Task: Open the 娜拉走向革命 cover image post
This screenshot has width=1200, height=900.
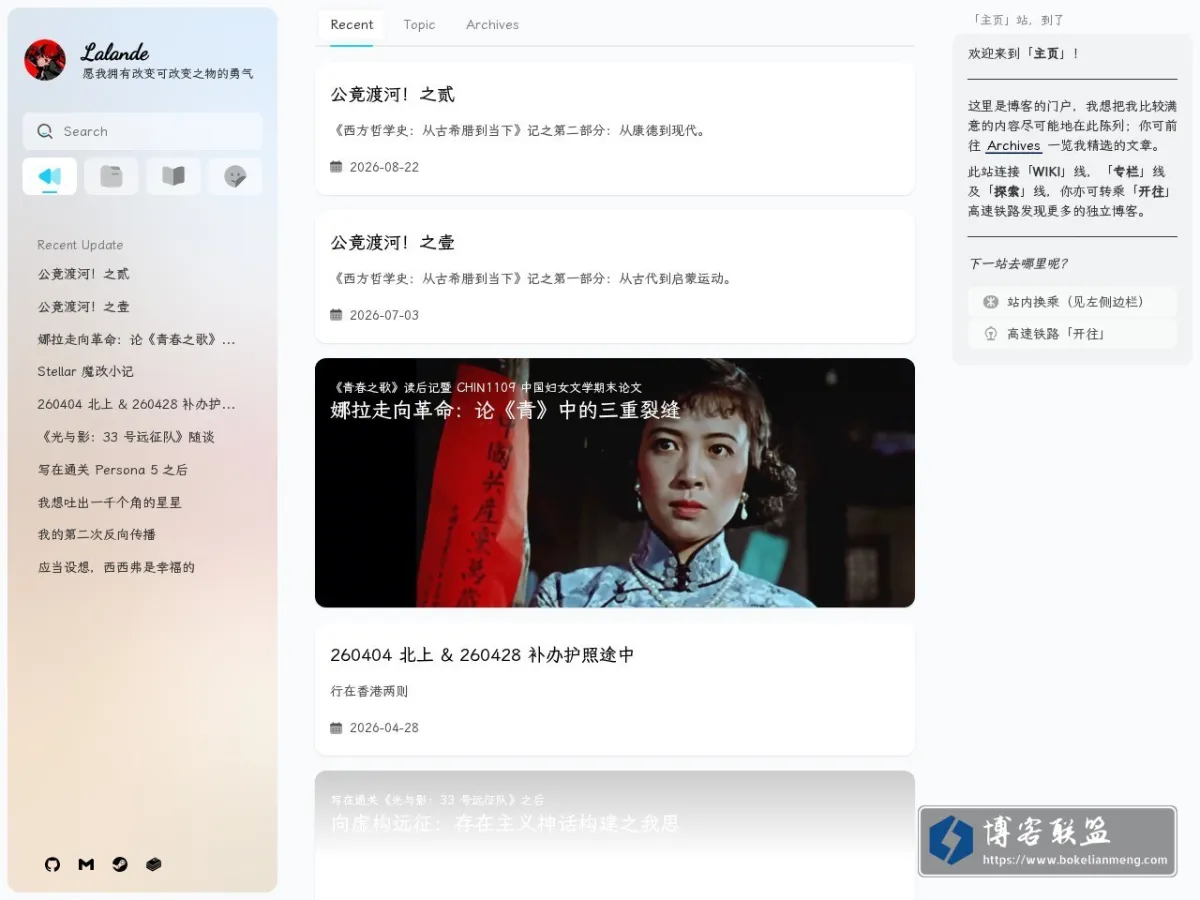Action: coord(615,483)
